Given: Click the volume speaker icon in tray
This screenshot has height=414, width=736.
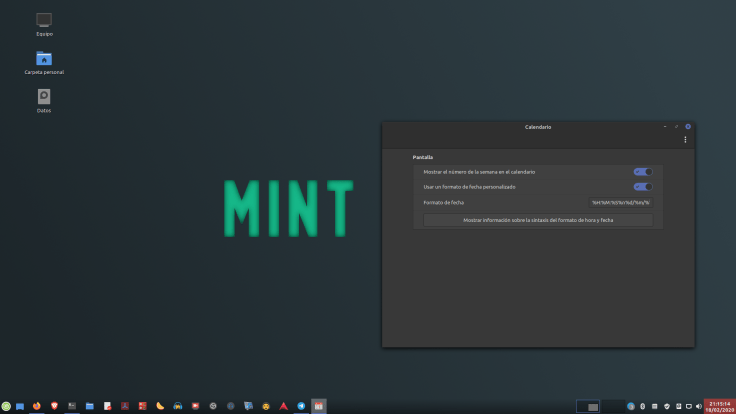Looking at the screenshot, I should [x=699, y=406].
